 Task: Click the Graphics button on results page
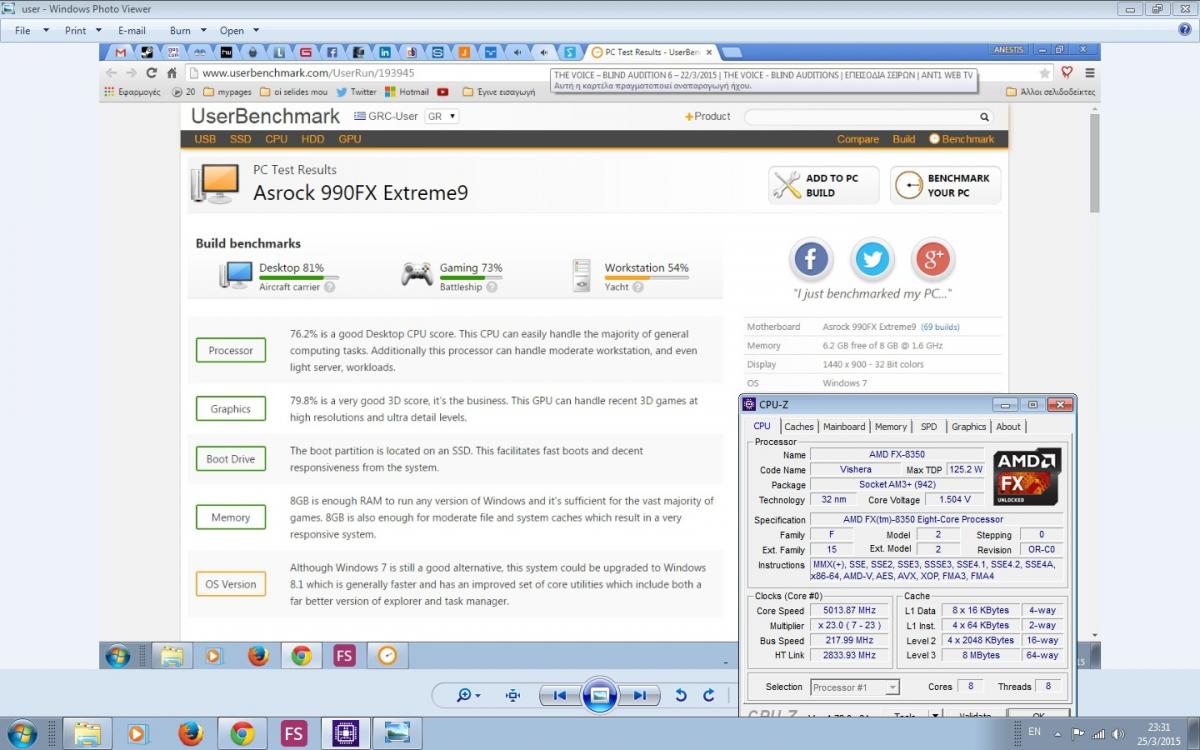point(231,409)
